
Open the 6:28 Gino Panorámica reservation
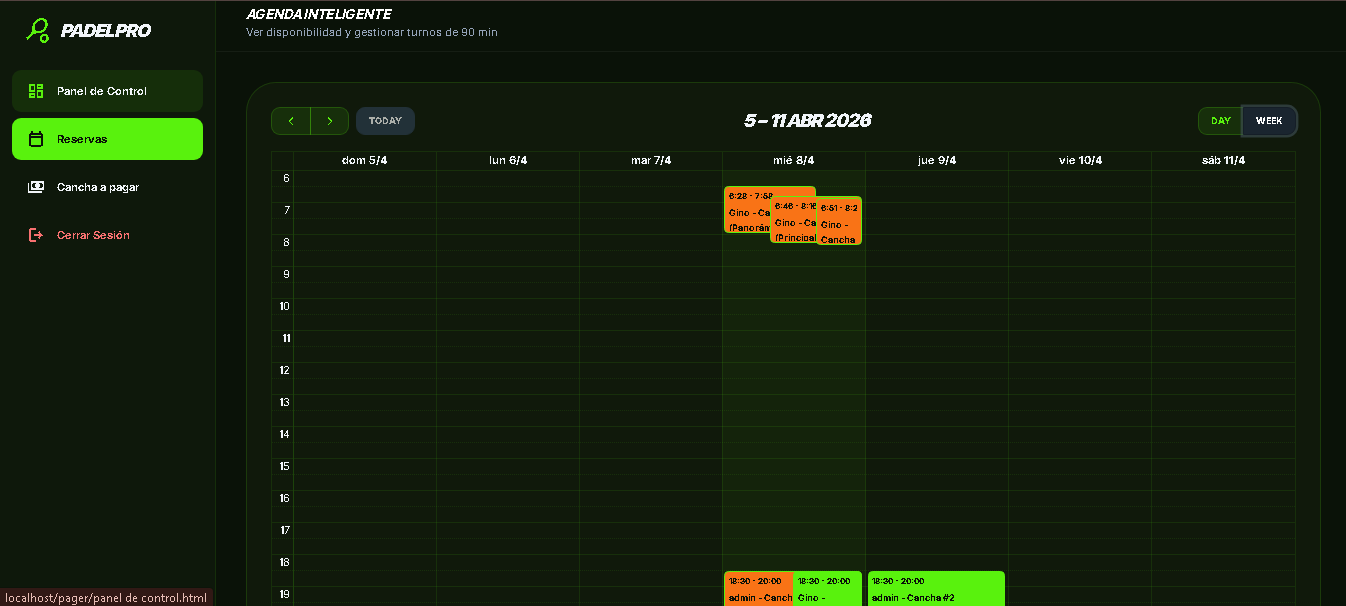click(747, 210)
